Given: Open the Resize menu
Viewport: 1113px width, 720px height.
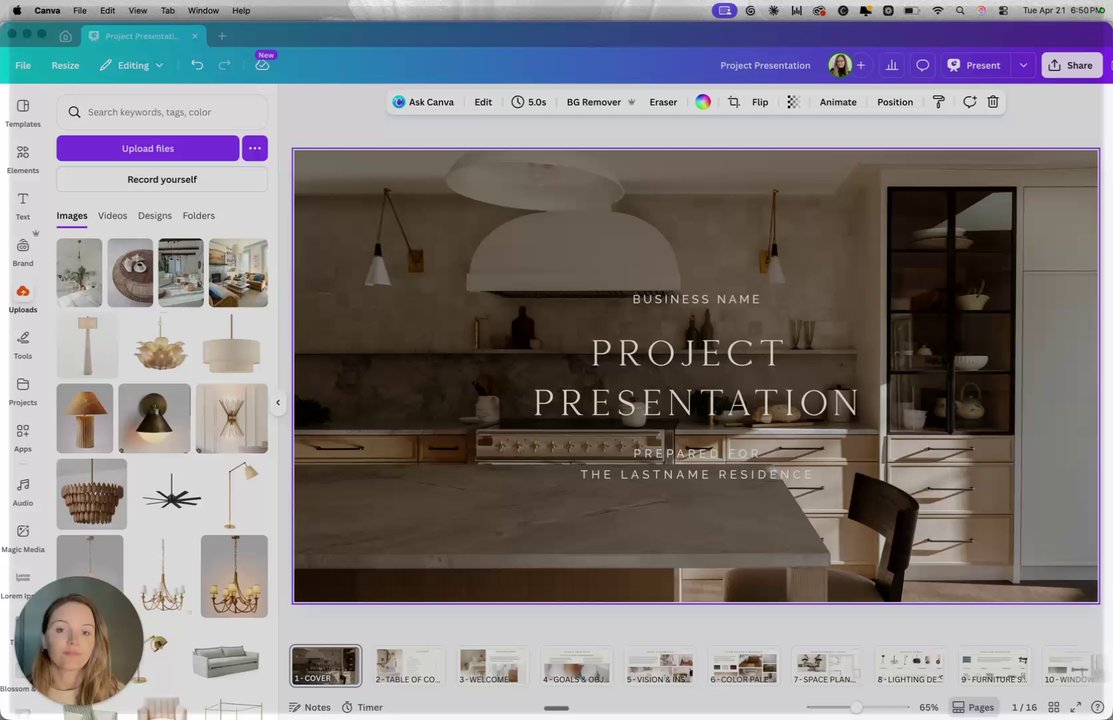Looking at the screenshot, I should (x=65, y=65).
